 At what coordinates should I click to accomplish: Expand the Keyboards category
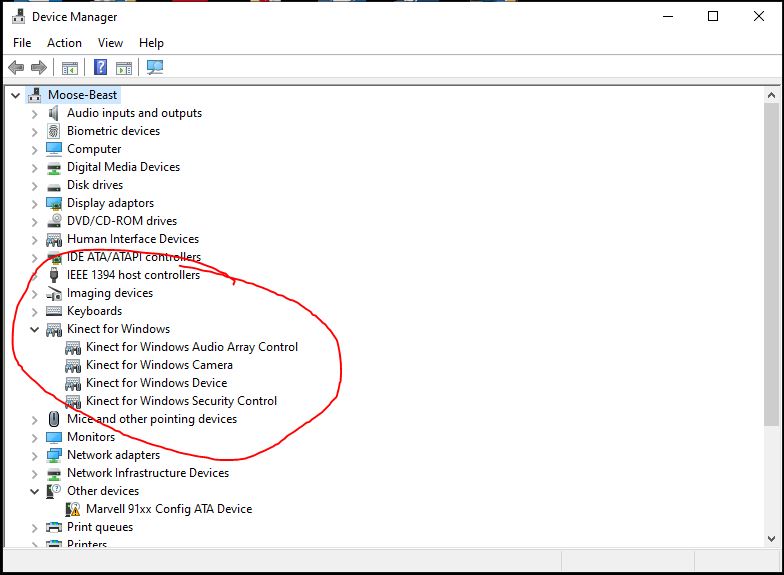(x=34, y=312)
